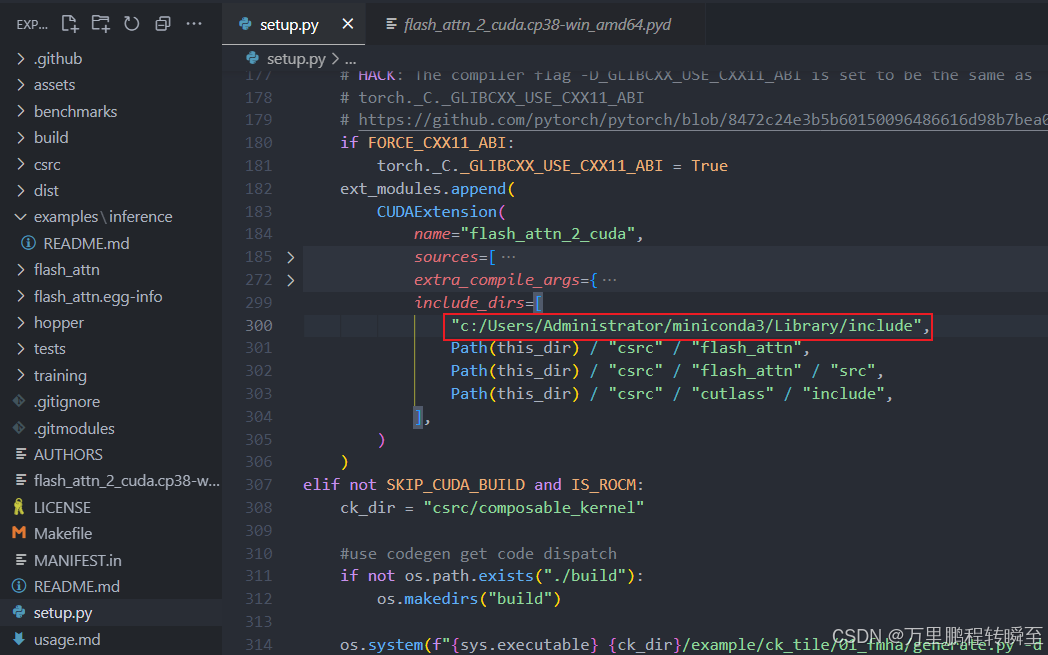Screen dimensions: 1048x655
Task: Switch to the setup.py editor tab
Action: pyautogui.click(x=289, y=25)
